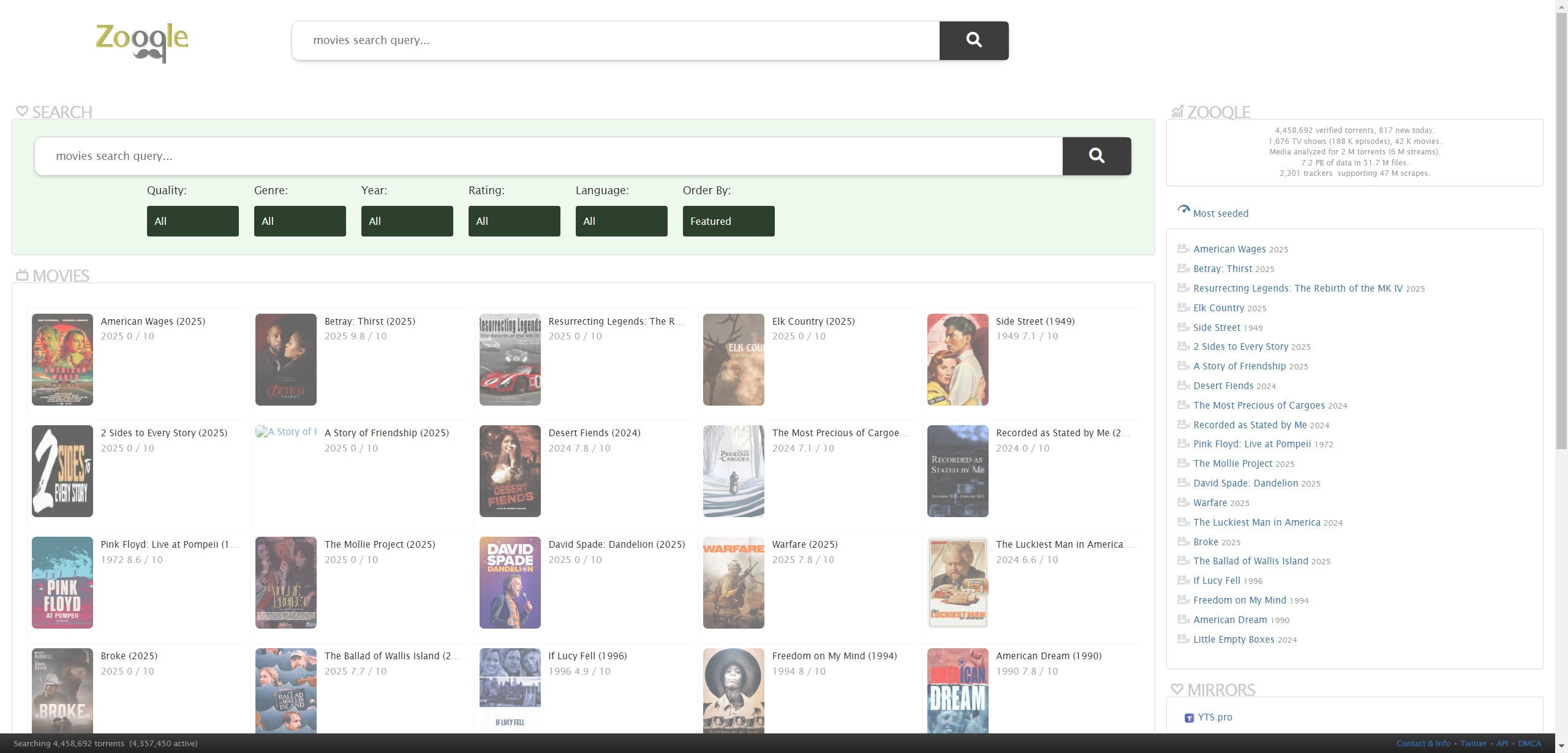Viewport: 1568px width, 753px height.
Task: Click the Most seeded gauge icon
Action: (1183, 210)
